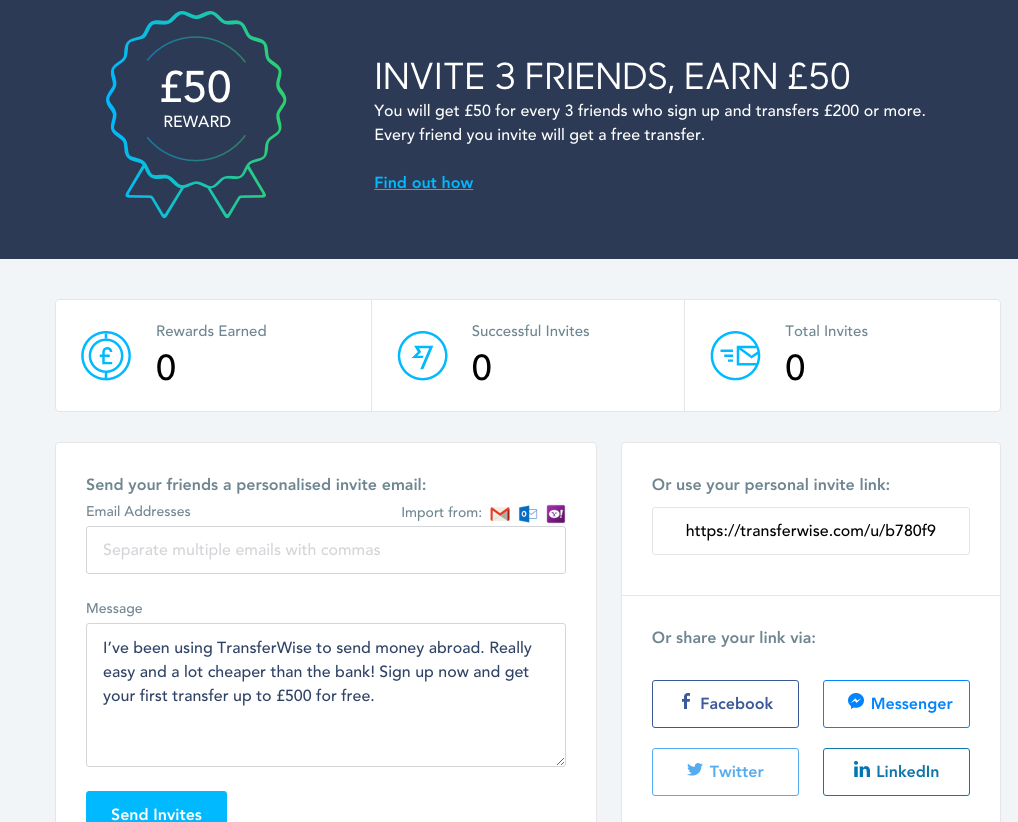1018x822 pixels.
Task: Focus the Email Addresses input field
Action: pos(326,550)
